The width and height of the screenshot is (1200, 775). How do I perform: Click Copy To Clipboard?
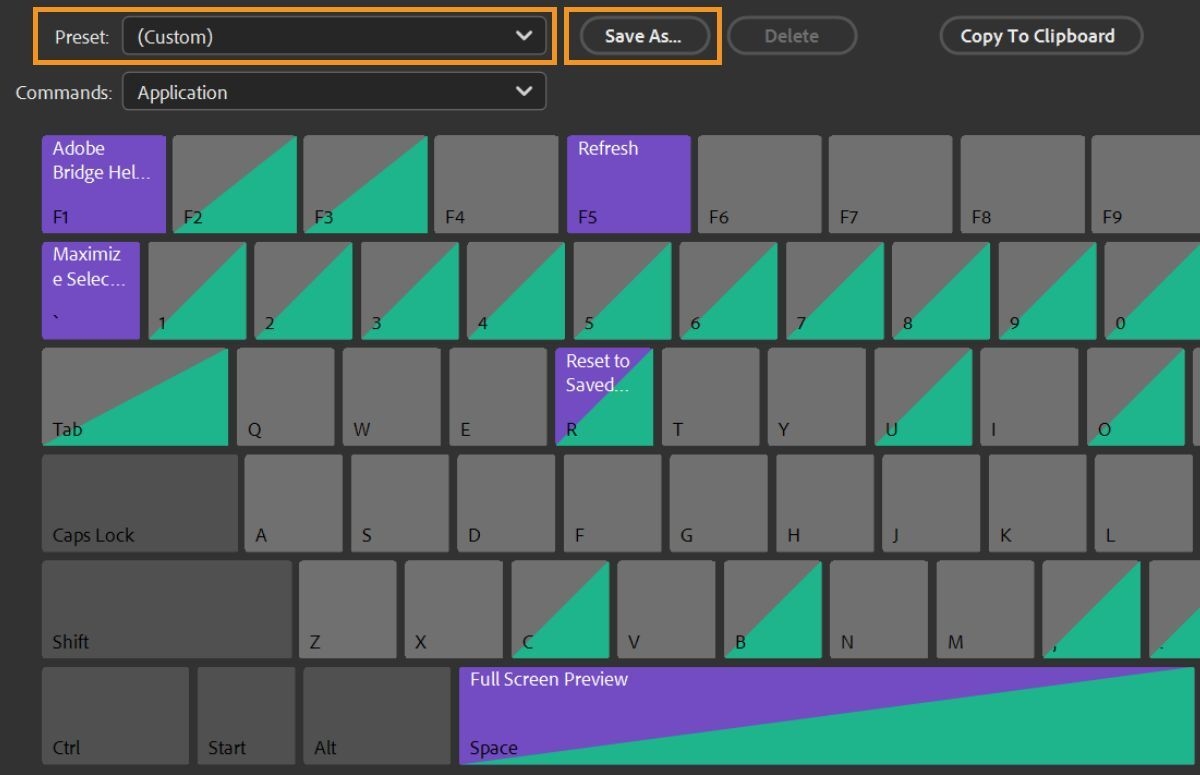point(1041,36)
